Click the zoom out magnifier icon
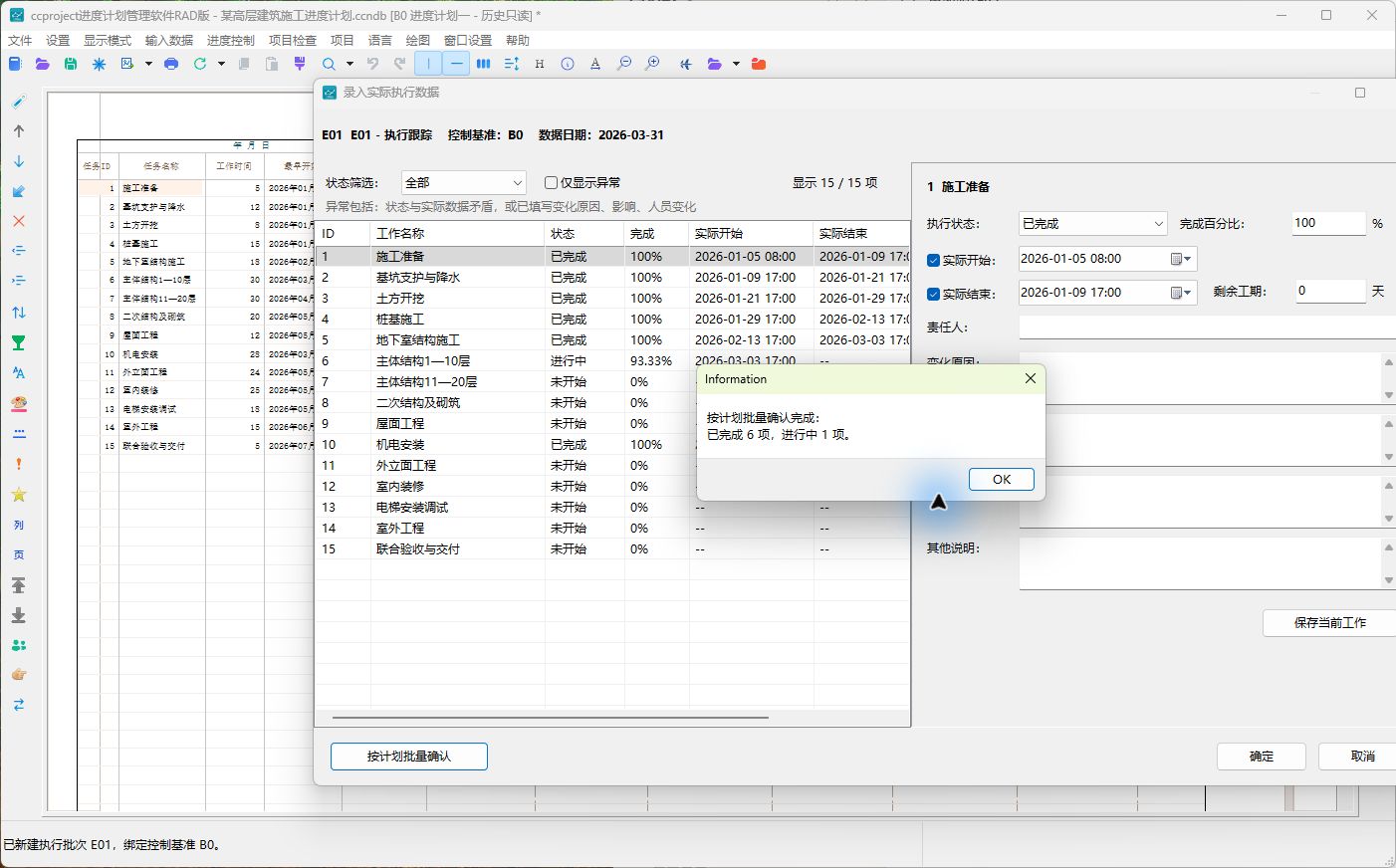This screenshot has height=868, width=1396. (624, 64)
